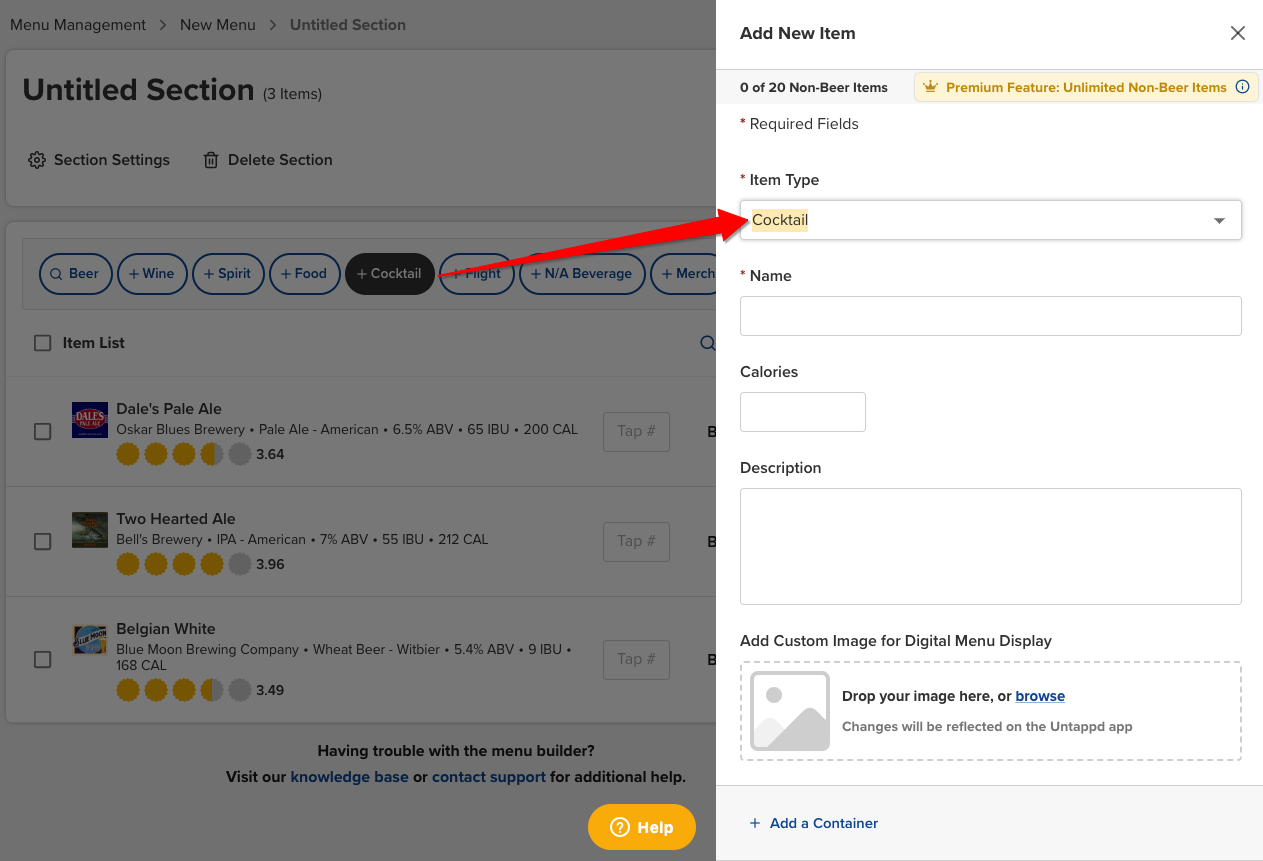
Task: Click Add a Container
Action: (814, 823)
